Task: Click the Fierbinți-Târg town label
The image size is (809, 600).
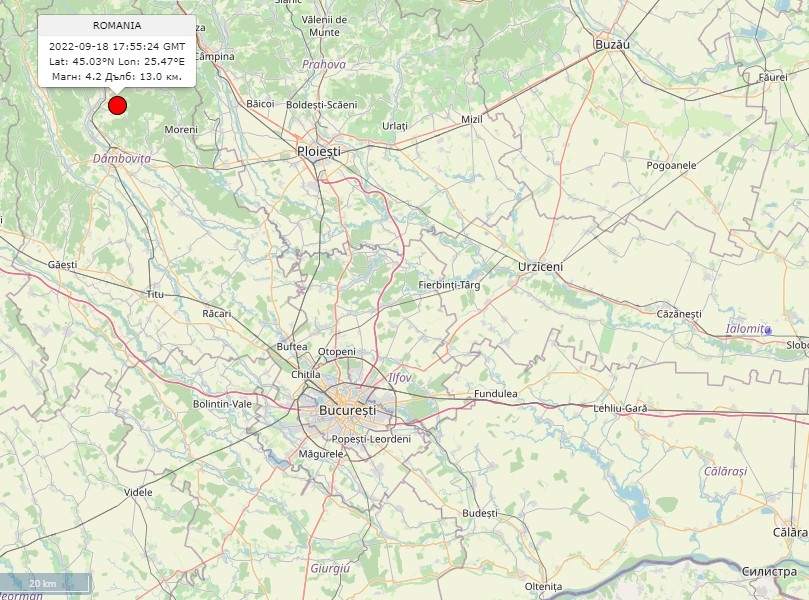Action: [x=449, y=285]
